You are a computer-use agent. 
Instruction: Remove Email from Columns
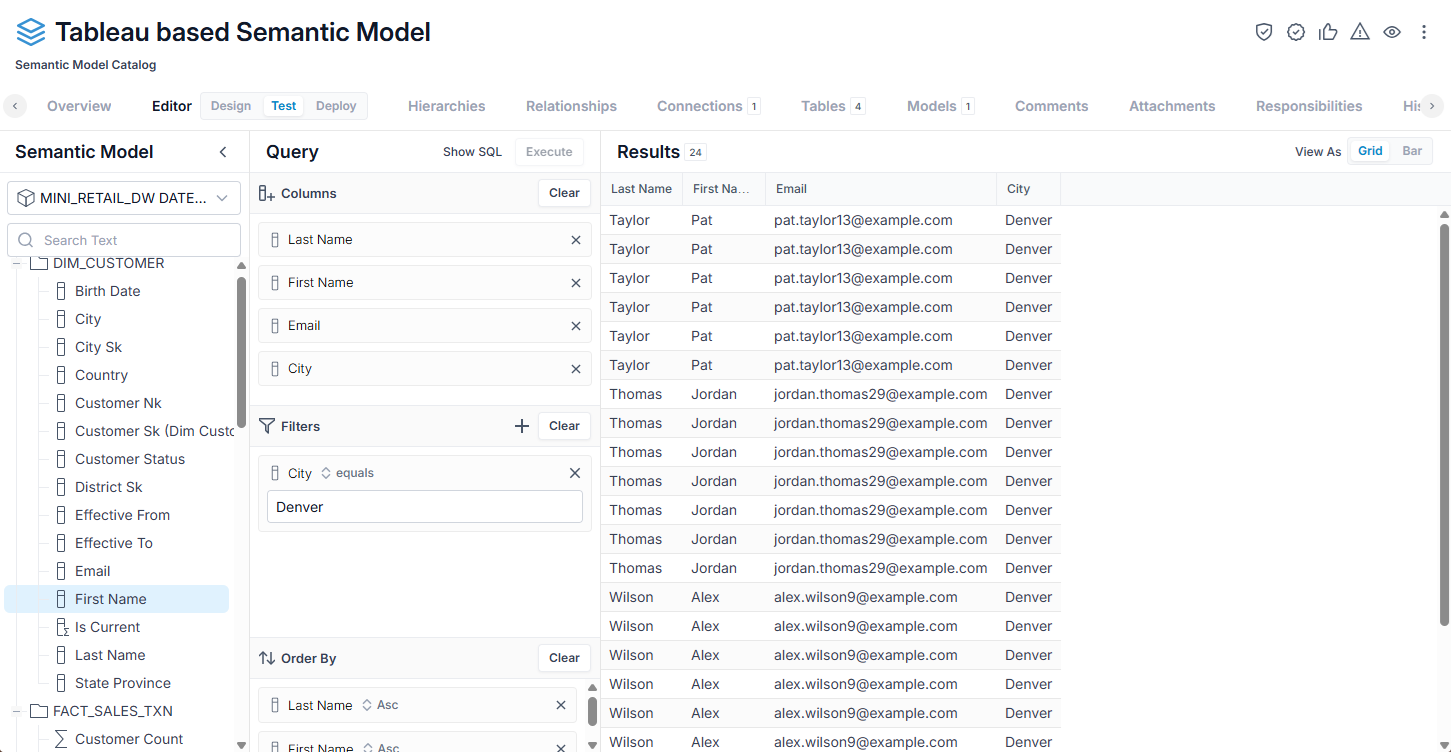coord(576,326)
